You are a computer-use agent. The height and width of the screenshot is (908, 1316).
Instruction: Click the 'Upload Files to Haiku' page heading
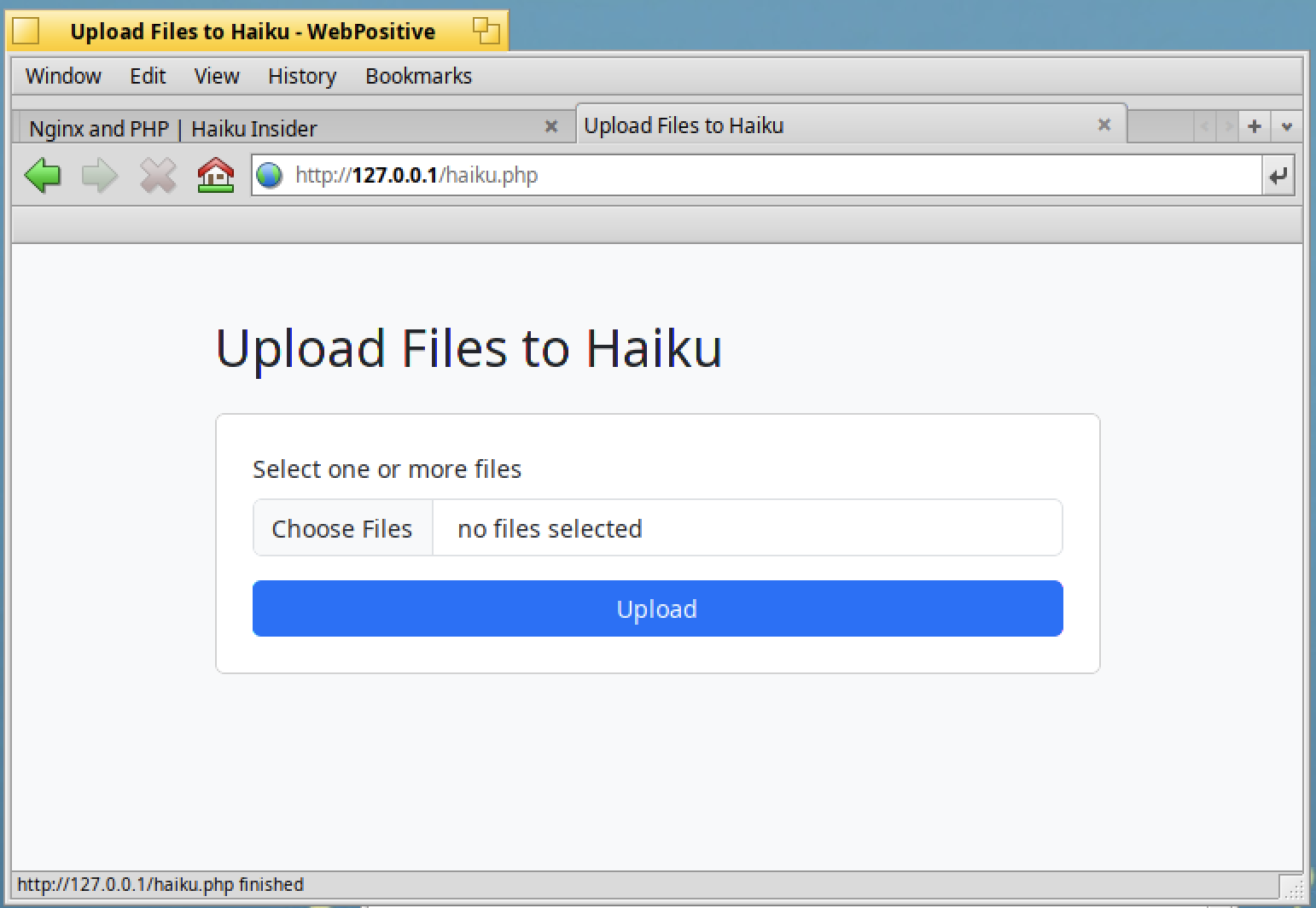[469, 349]
